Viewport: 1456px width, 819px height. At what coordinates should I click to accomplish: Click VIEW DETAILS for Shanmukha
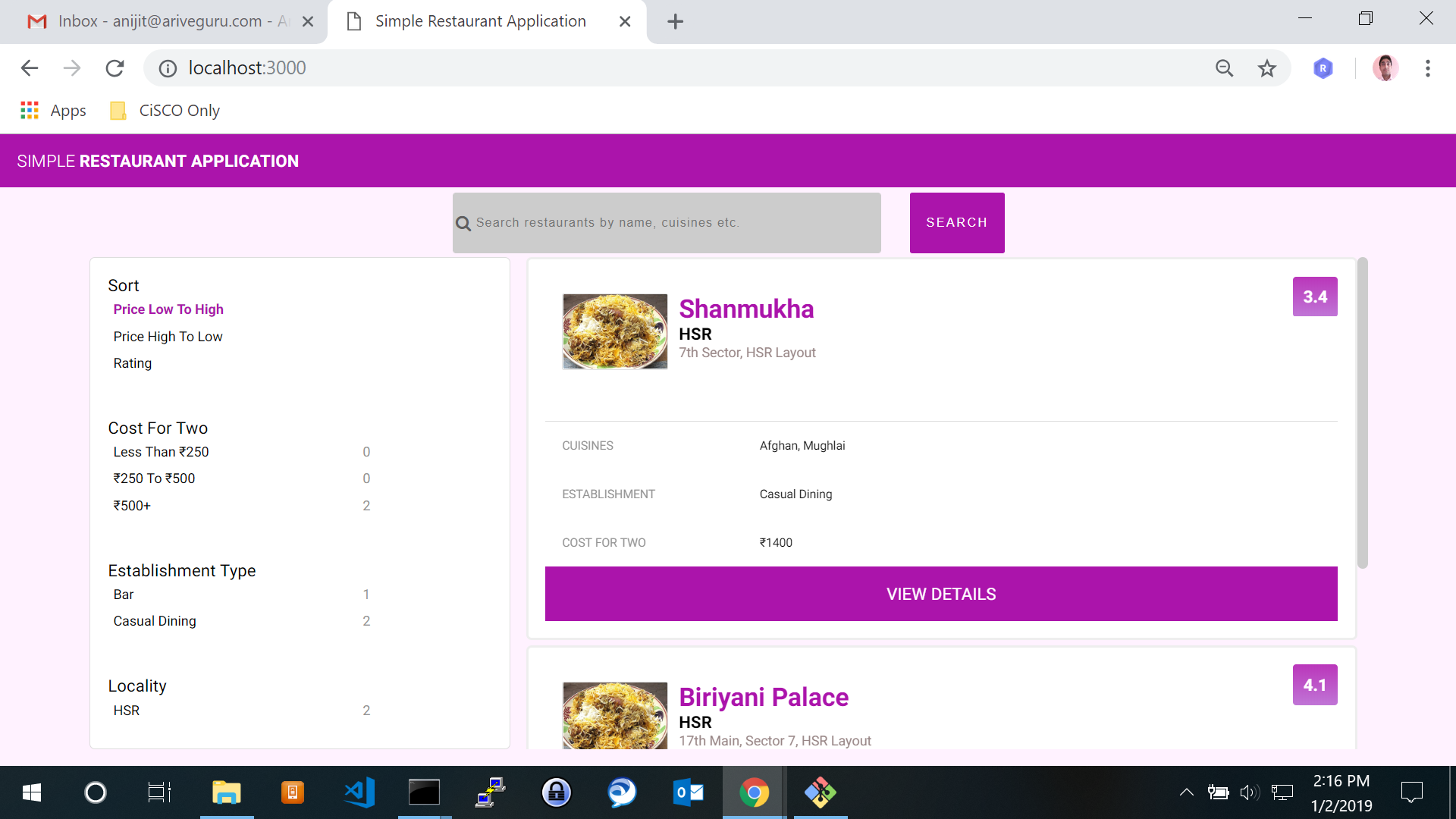click(x=940, y=594)
